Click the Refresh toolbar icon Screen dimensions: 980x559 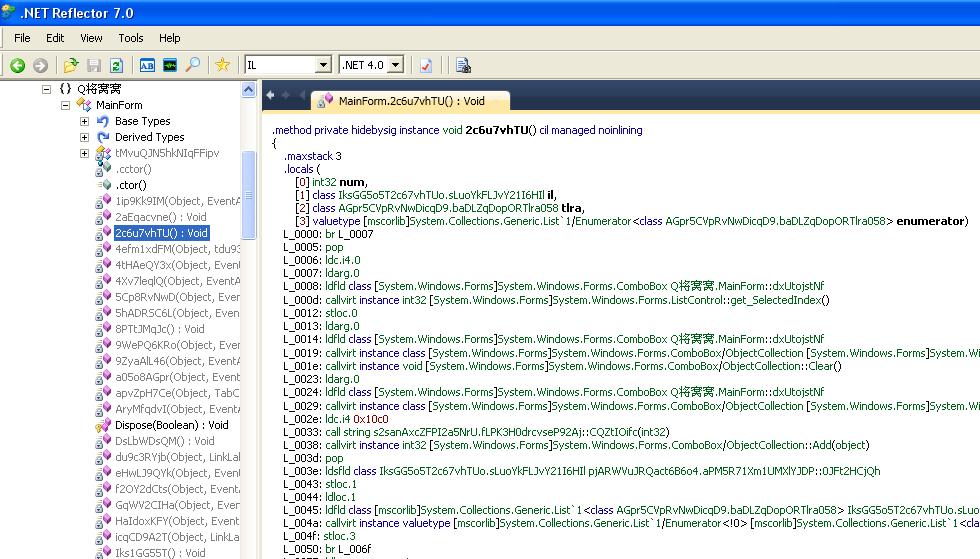point(116,65)
